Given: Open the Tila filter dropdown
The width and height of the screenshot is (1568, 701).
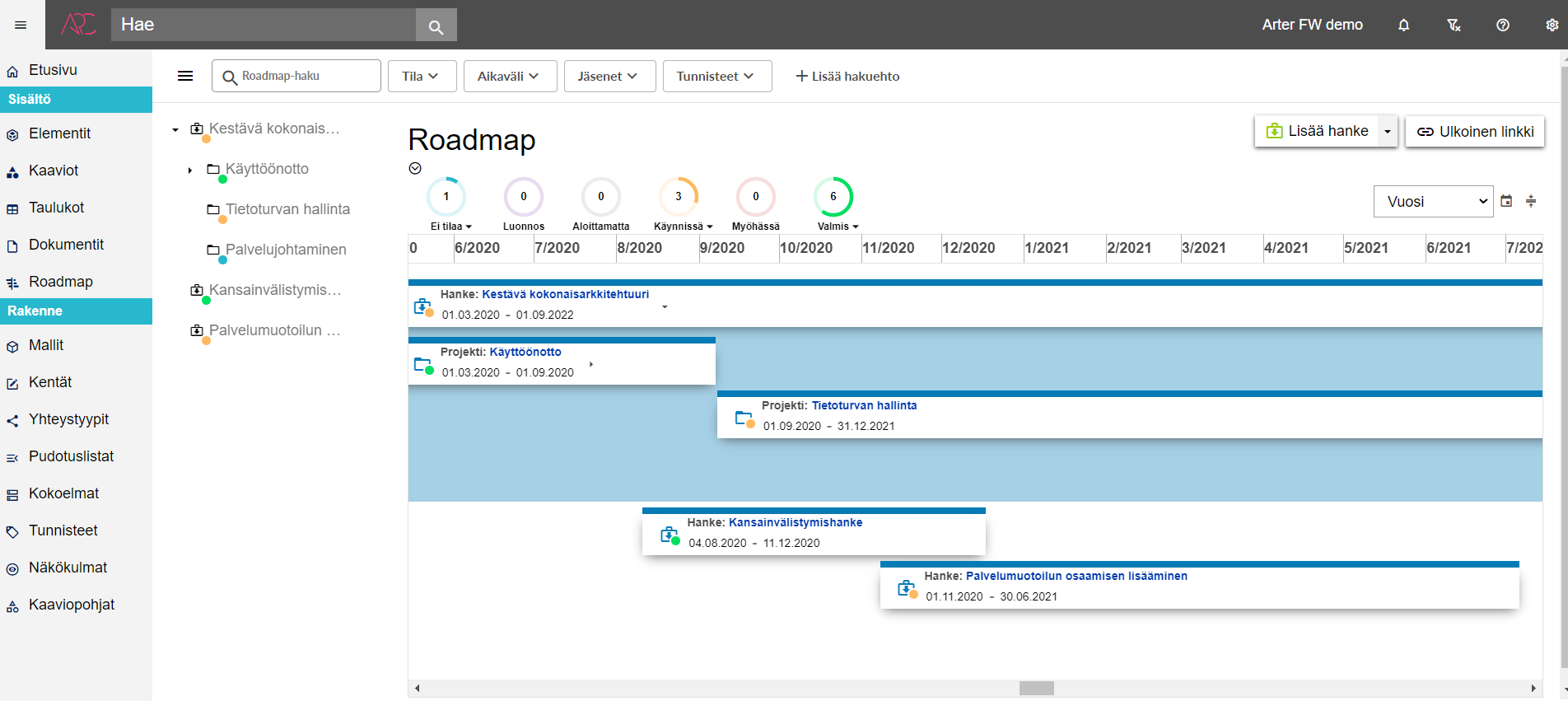Looking at the screenshot, I should (419, 76).
